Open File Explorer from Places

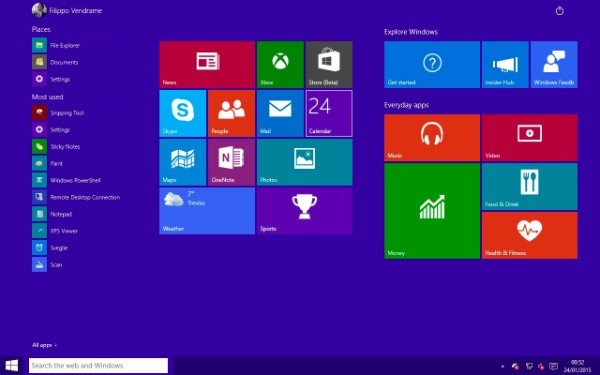(56, 45)
